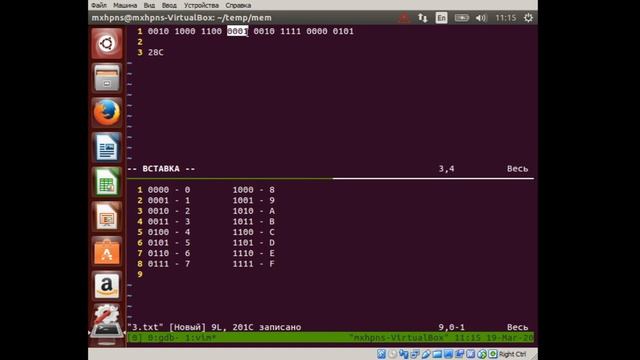The image size is (640, 360).
Task: Click the 1010 - A table entry
Action: coord(253,211)
